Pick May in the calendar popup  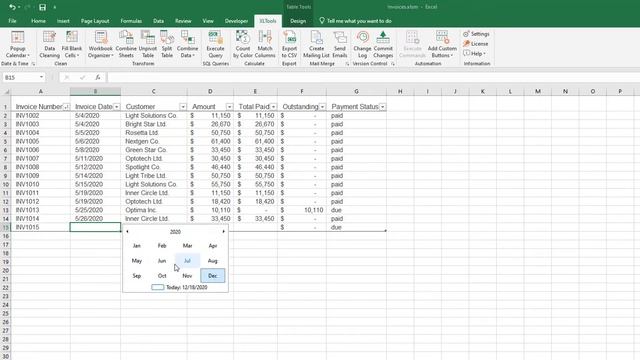click(x=137, y=261)
